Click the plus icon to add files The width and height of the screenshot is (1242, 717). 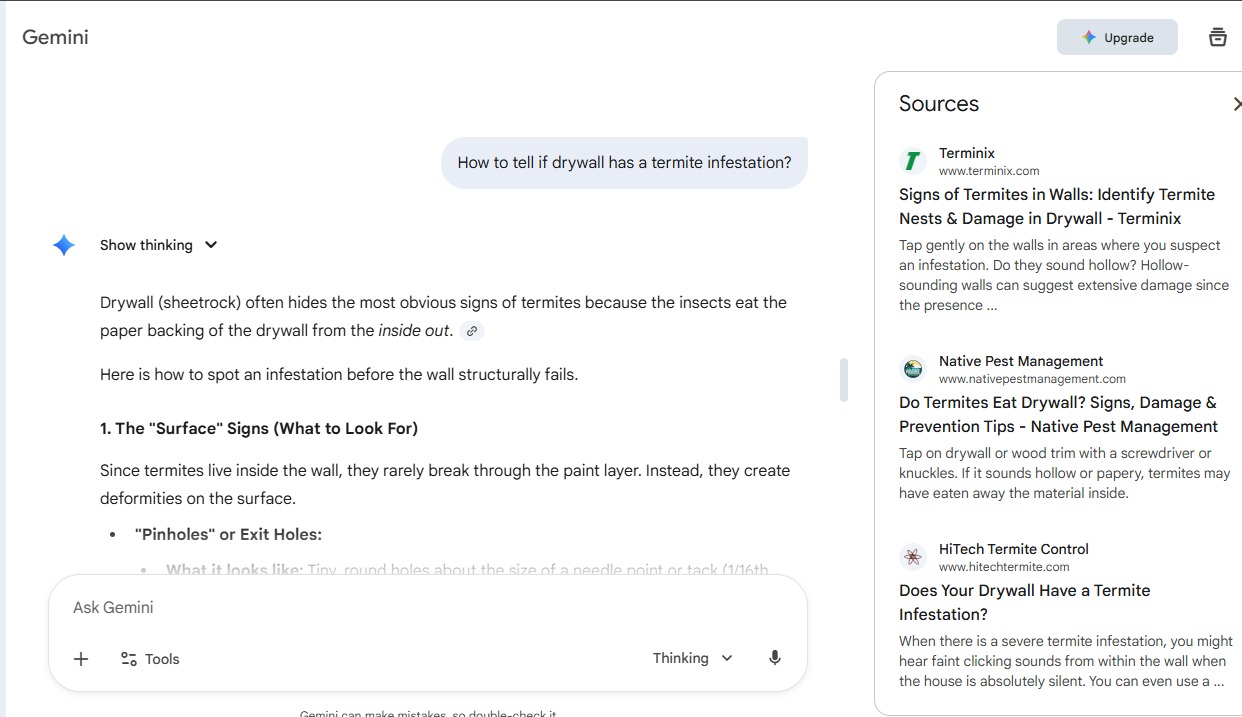pos(81,659)
